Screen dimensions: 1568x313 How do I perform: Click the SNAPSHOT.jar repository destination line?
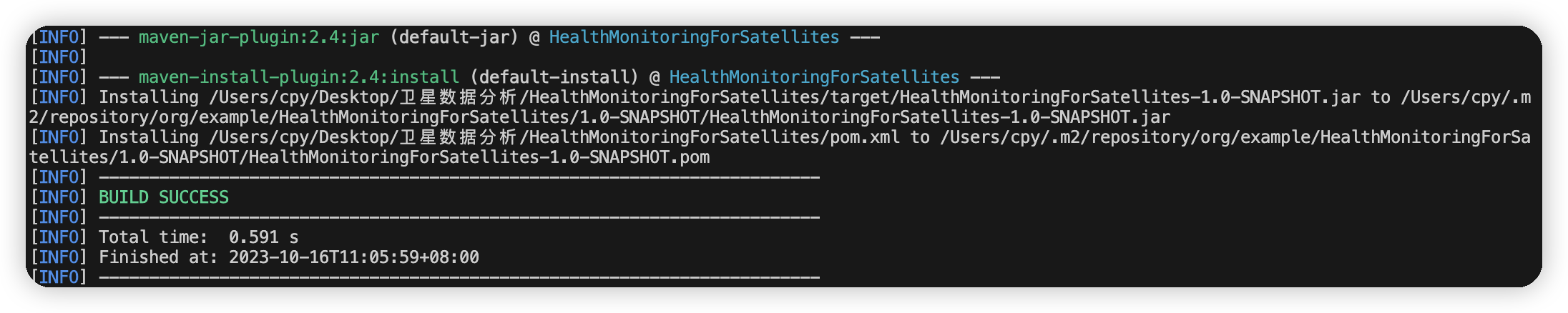tap(599, 117)
